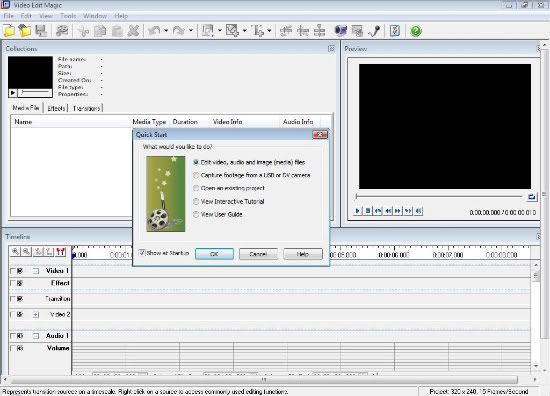Toggle the Video 2 track checkbox
Viewport: 550px width, 396px height.
coord(13,315)
